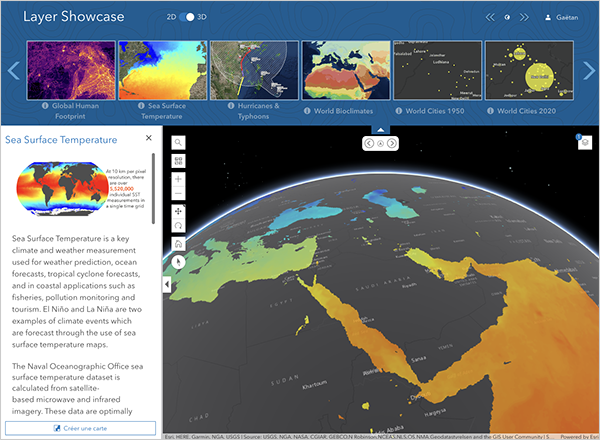Click the Layer Showcase title
The width and height of the screenshot is (600, 440).
coord(73,17)
